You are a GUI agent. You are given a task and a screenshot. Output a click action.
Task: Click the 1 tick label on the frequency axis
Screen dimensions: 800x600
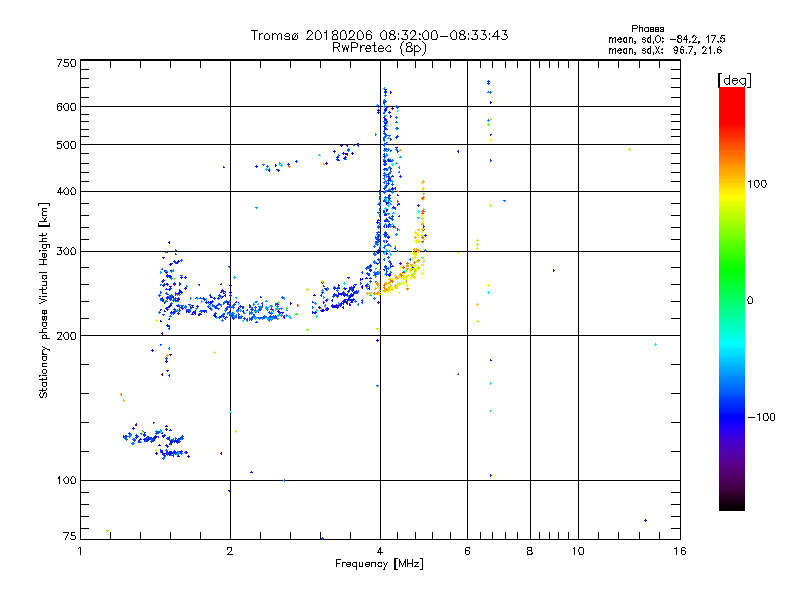pyautogui.click(x=81, y=551)
